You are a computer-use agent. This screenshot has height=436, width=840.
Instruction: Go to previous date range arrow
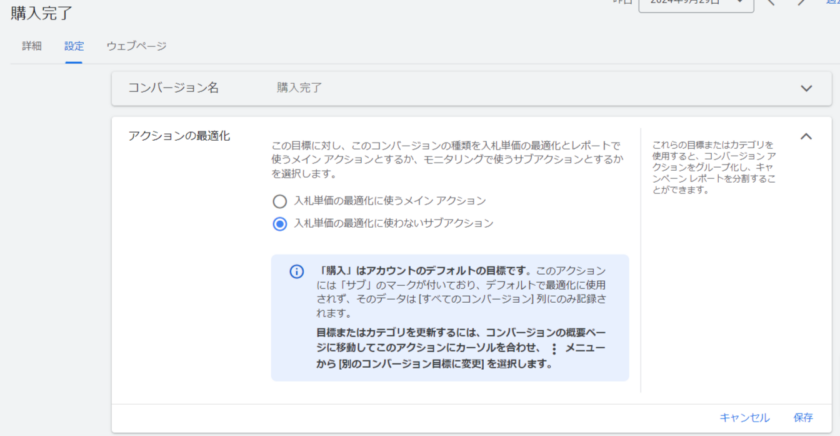point(771,4)
